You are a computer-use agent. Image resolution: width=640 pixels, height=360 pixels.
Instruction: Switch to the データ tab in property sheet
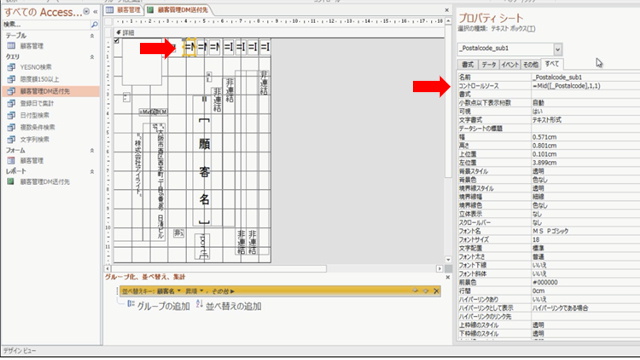click(x=489, y=64)
